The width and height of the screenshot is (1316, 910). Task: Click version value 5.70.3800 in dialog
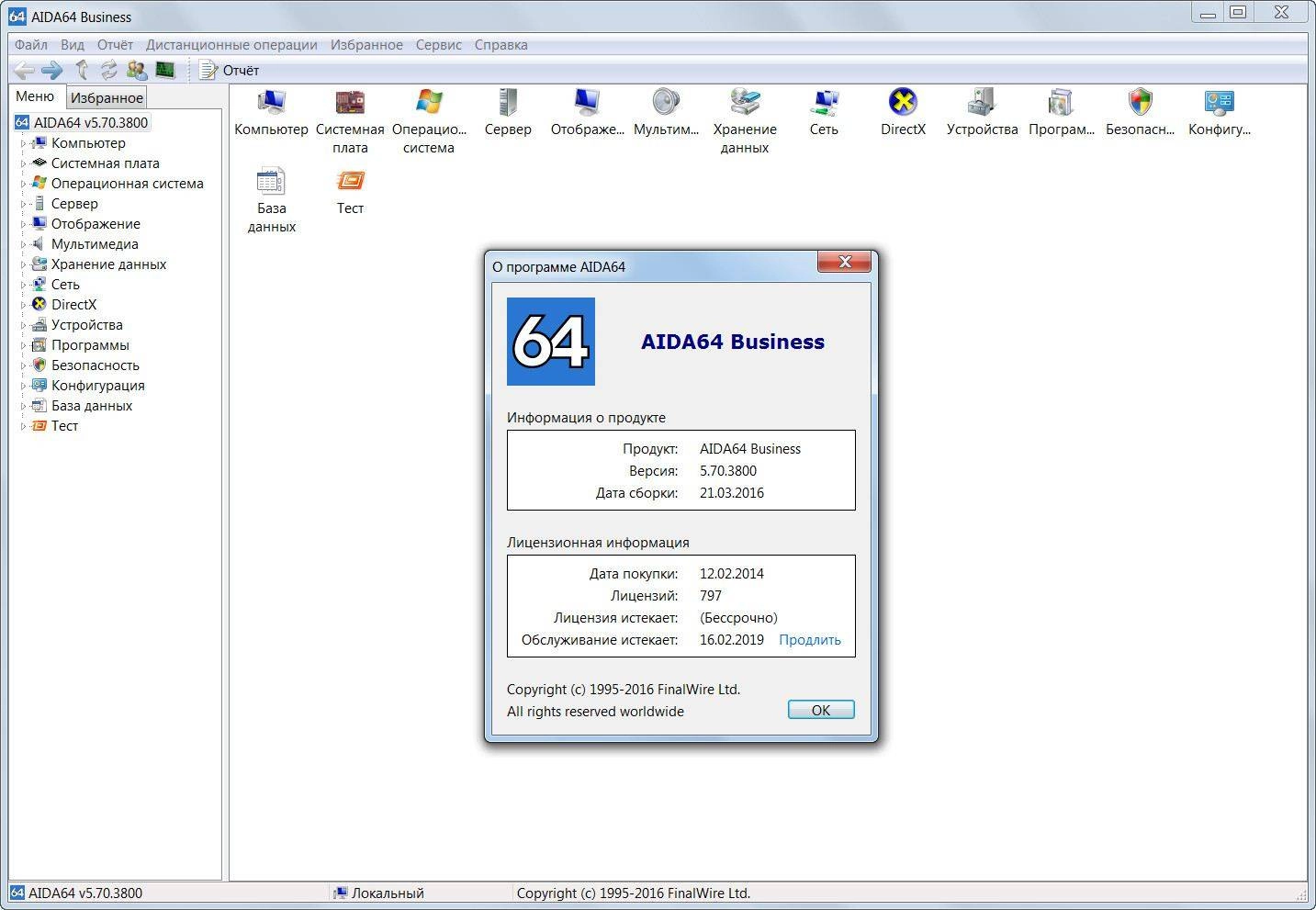pyautogui.click(x=728, y=471)
